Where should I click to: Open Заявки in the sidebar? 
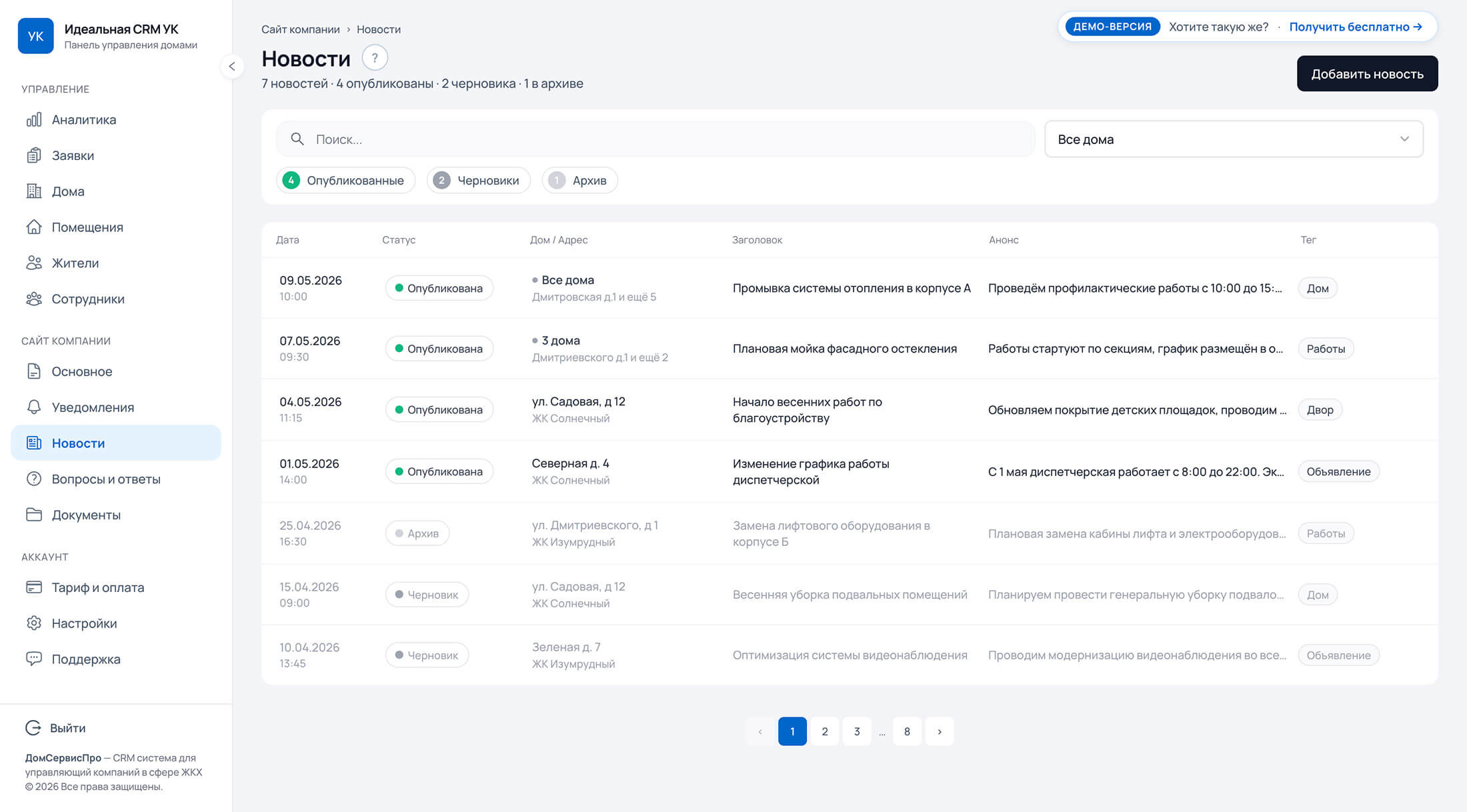tap(116, 155)
